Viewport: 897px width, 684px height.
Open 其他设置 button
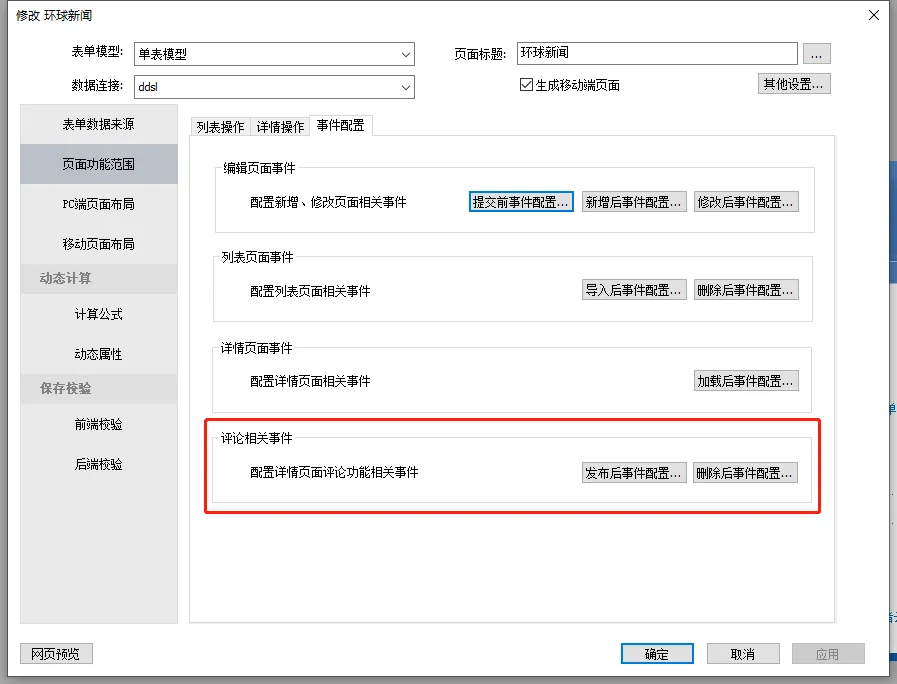(x=794, y=84)
